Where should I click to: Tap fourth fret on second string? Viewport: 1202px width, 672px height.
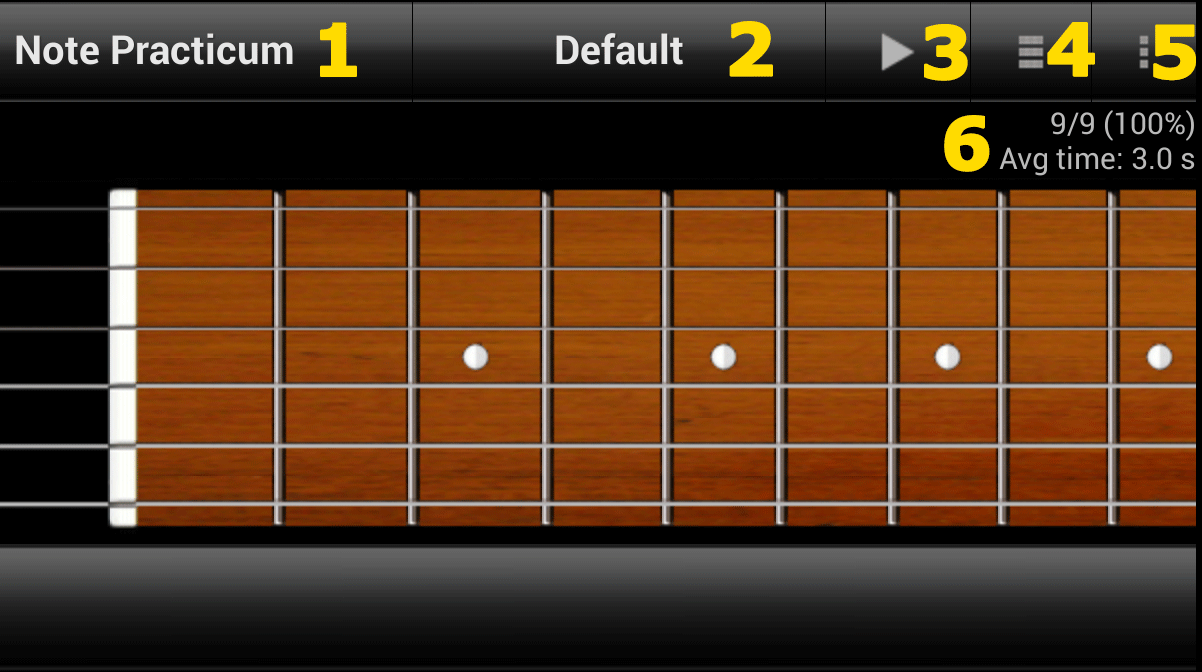coord(607,268)
